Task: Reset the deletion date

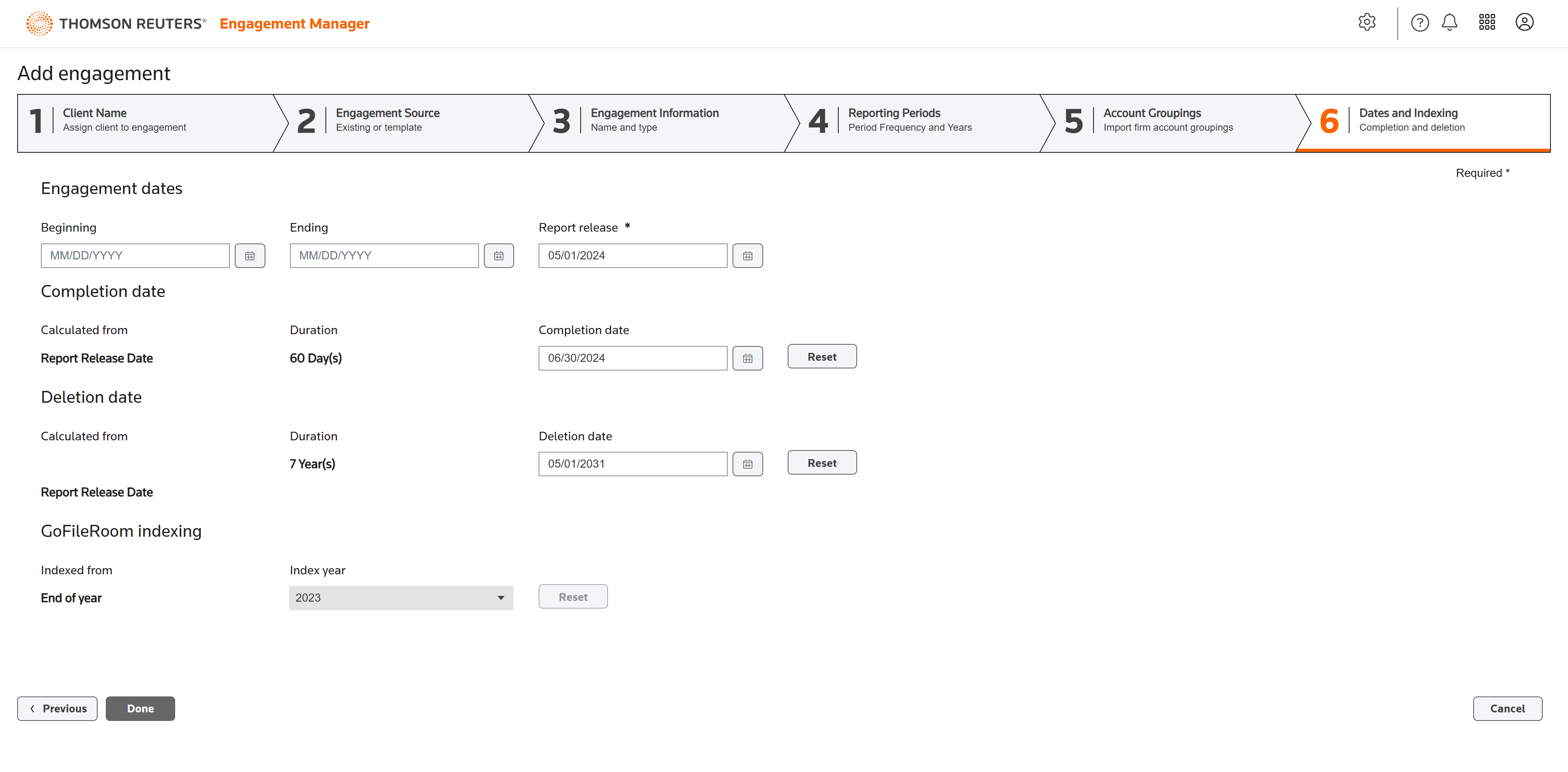Action: (822, 463)
